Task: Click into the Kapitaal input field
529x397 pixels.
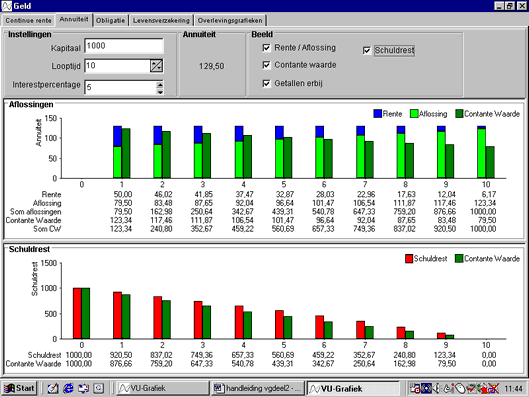Action: tap(124, 46)
